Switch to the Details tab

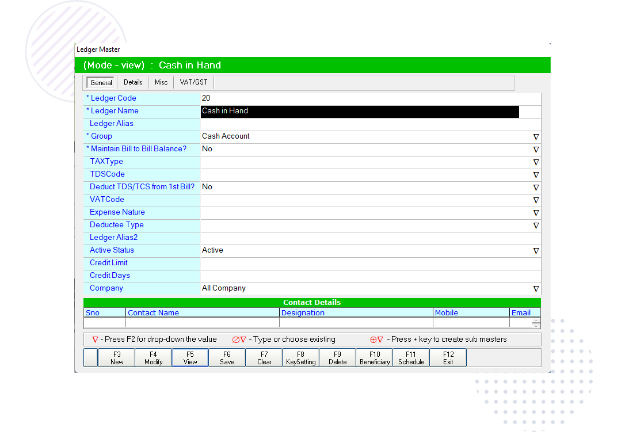pyautogui.click(x=133, y=82)
